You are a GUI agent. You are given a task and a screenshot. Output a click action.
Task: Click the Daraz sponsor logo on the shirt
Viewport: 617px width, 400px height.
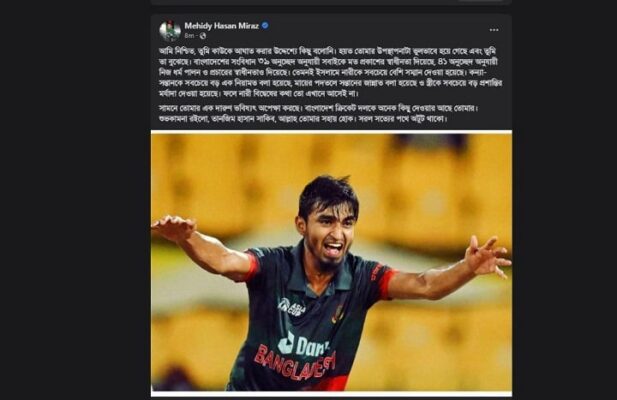pos(303,345)
